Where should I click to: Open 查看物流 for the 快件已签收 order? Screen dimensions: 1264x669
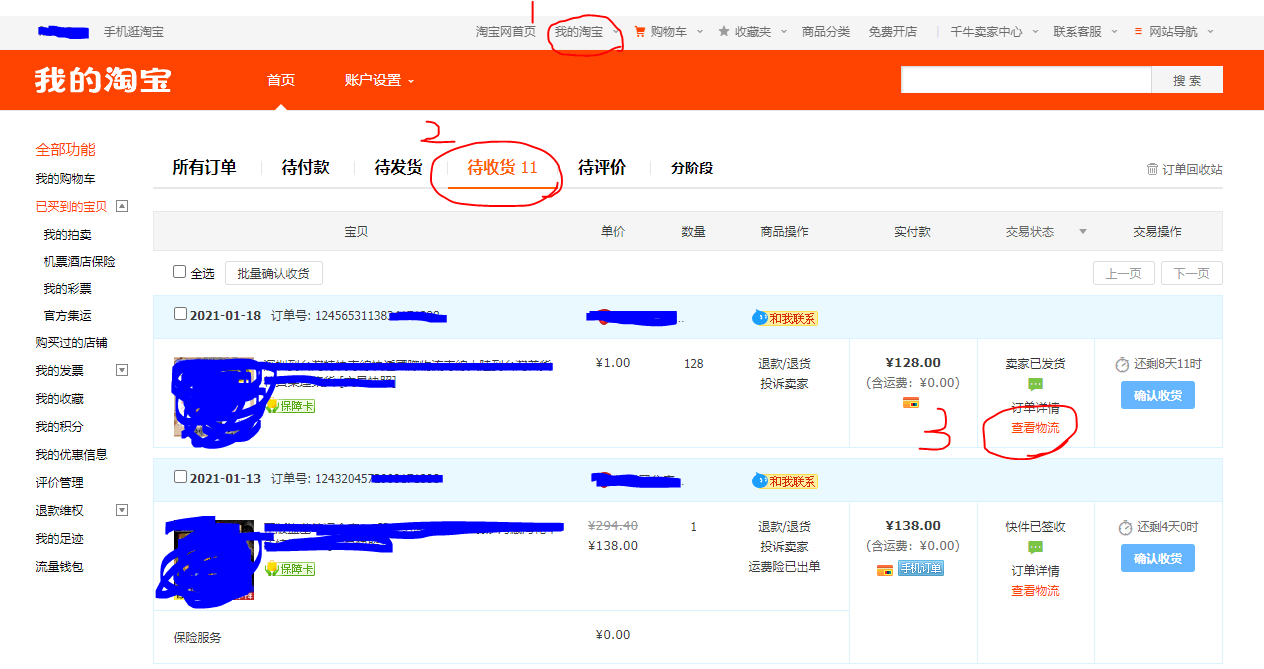point(1035,590)
